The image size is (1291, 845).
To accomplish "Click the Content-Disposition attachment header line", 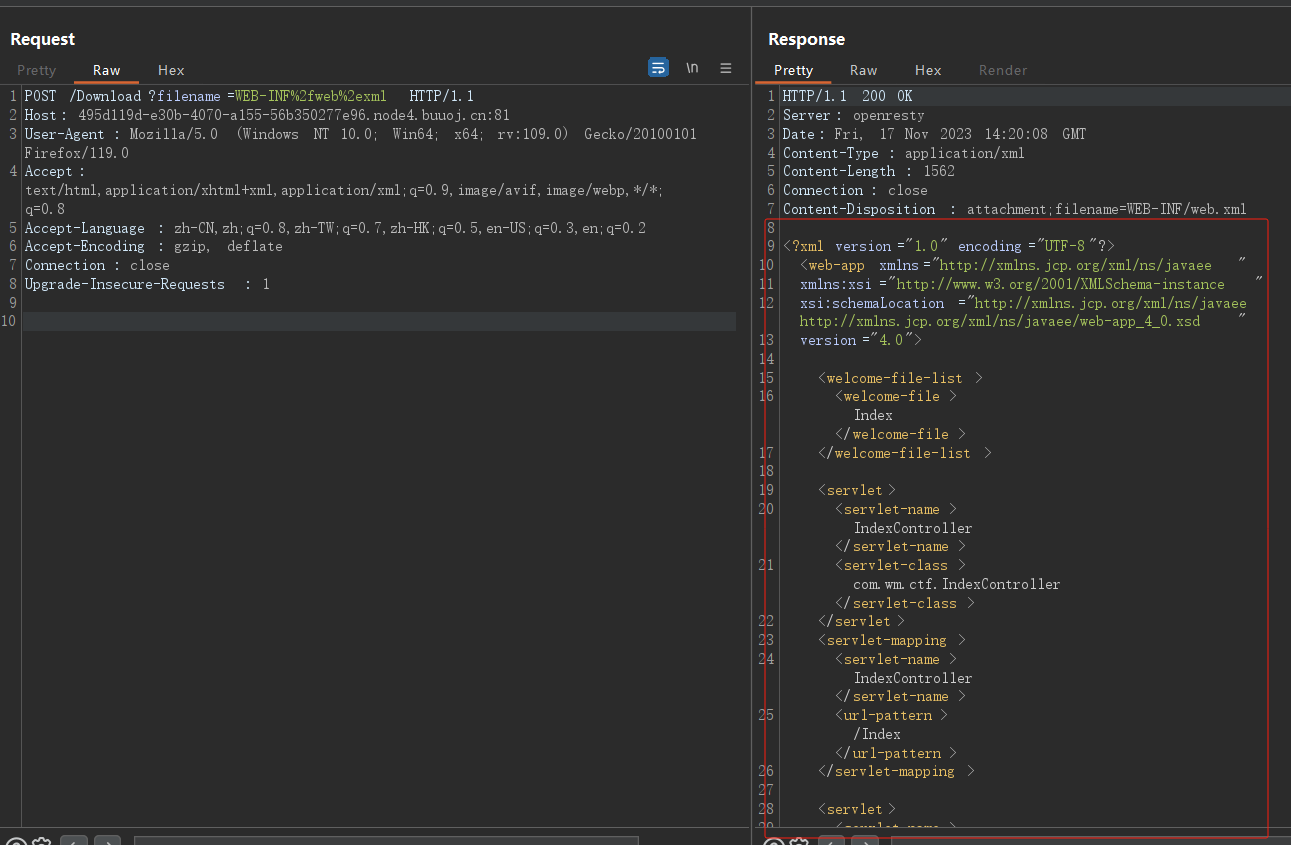I will (1014, 209).
